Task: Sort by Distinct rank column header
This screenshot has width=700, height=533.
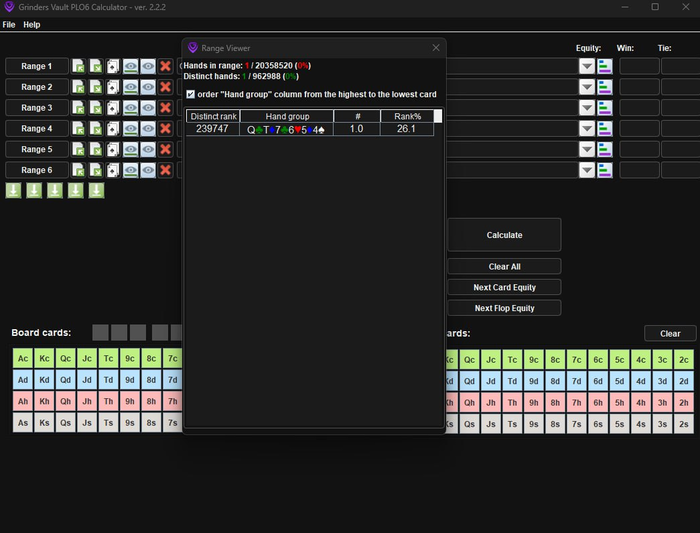Action: pyautogui.click(x=213, y=116)
